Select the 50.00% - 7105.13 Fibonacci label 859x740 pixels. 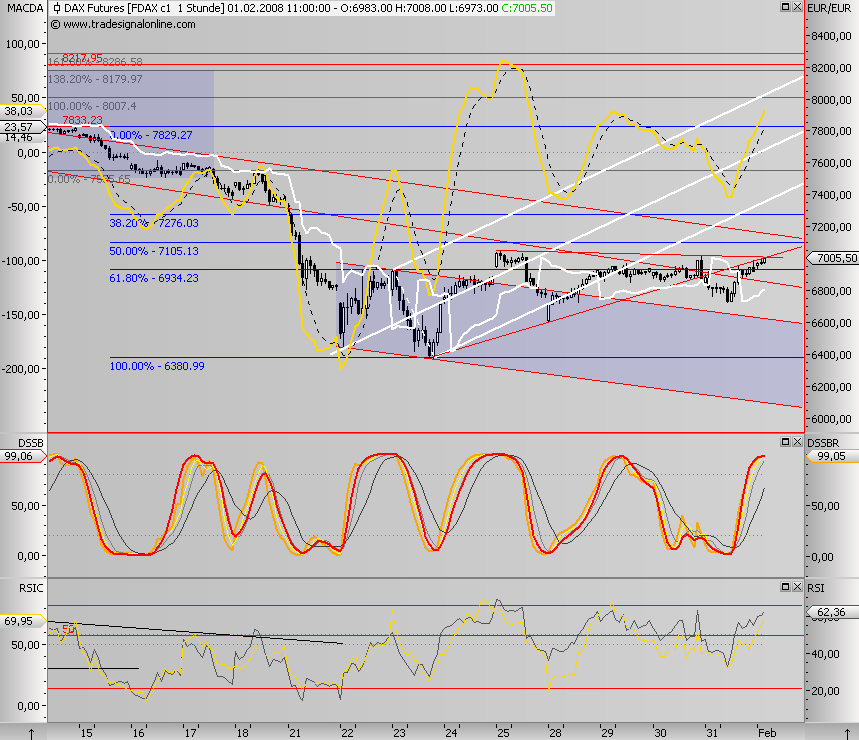point(154,251)
